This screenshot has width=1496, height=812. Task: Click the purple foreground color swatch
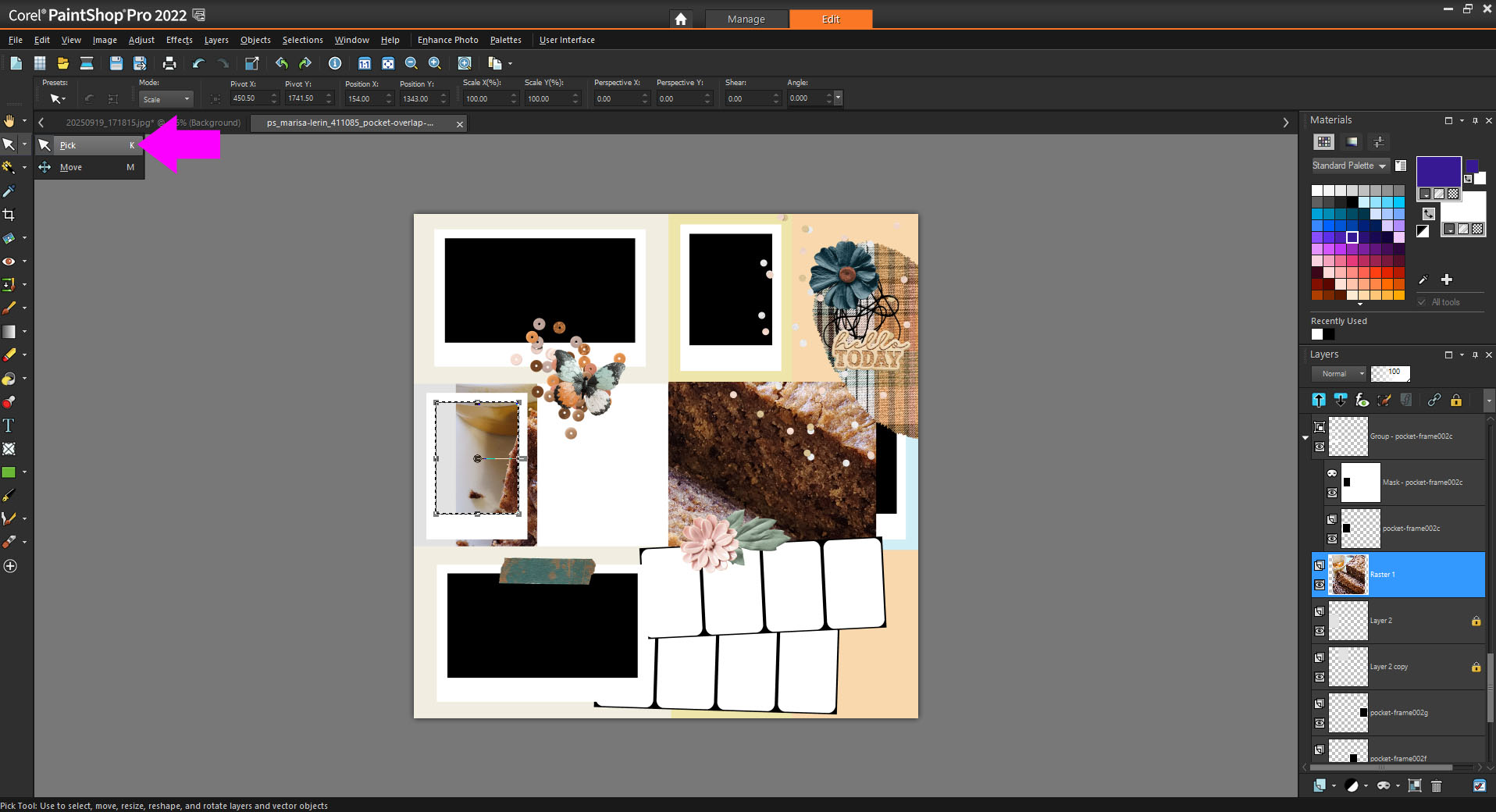coord(1437,171)
